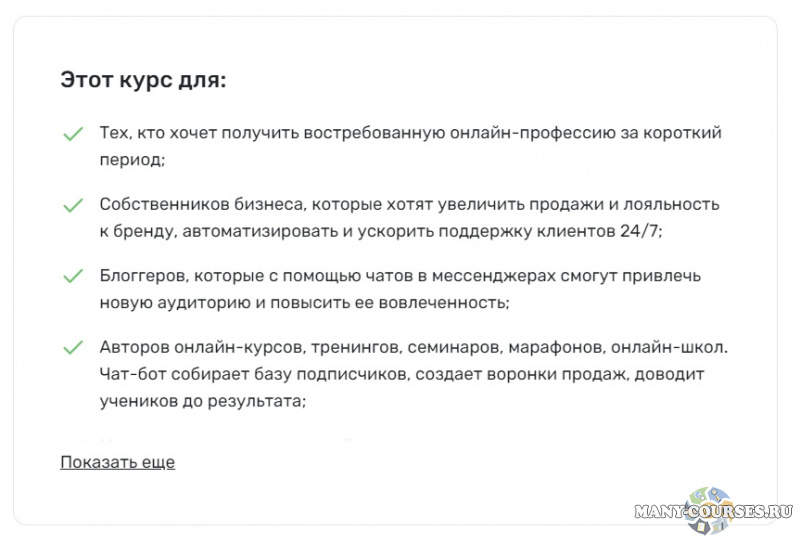This screenshot has width=800, height=543.
Task: Click the checkmark next to 'Авторов онлайн-курсов'
Action: (x=72, y=348)
